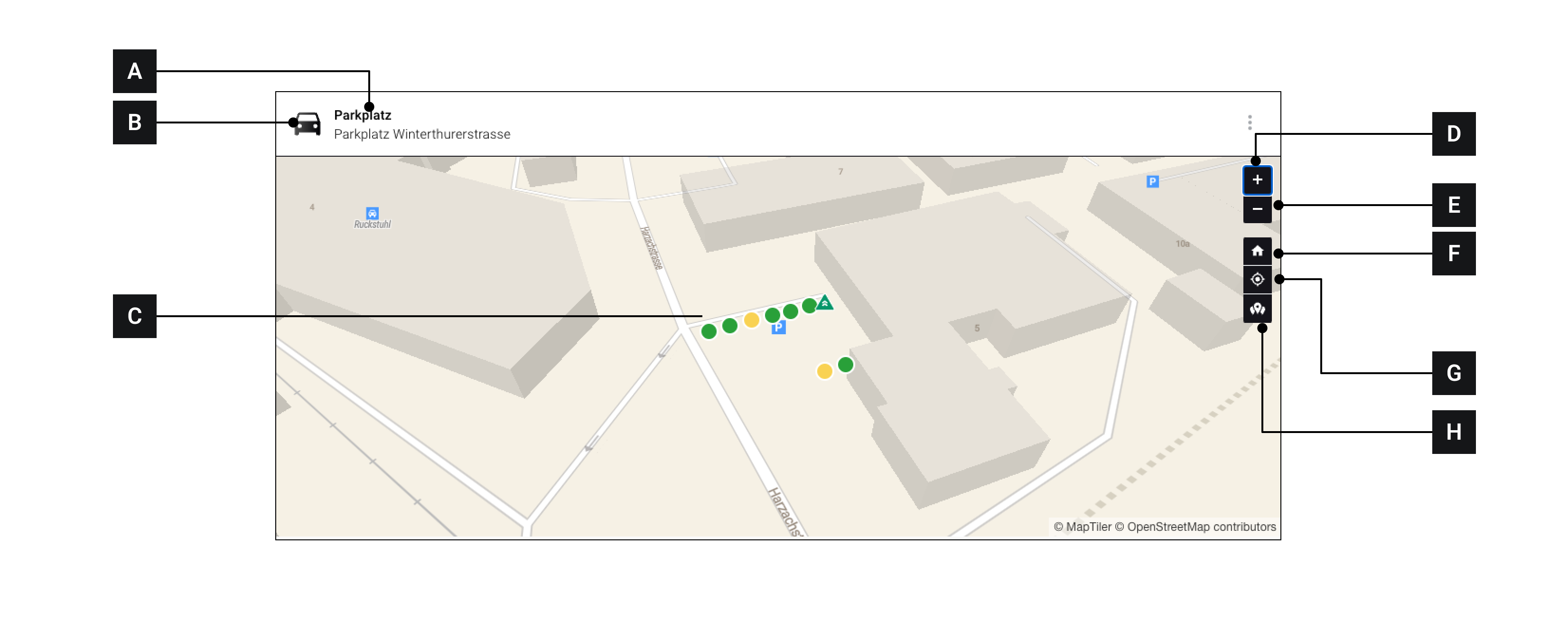This screenshot has height=622, width=1568.
Task: Click the Ruckstuhl car service icon
Action: point(372,213)
